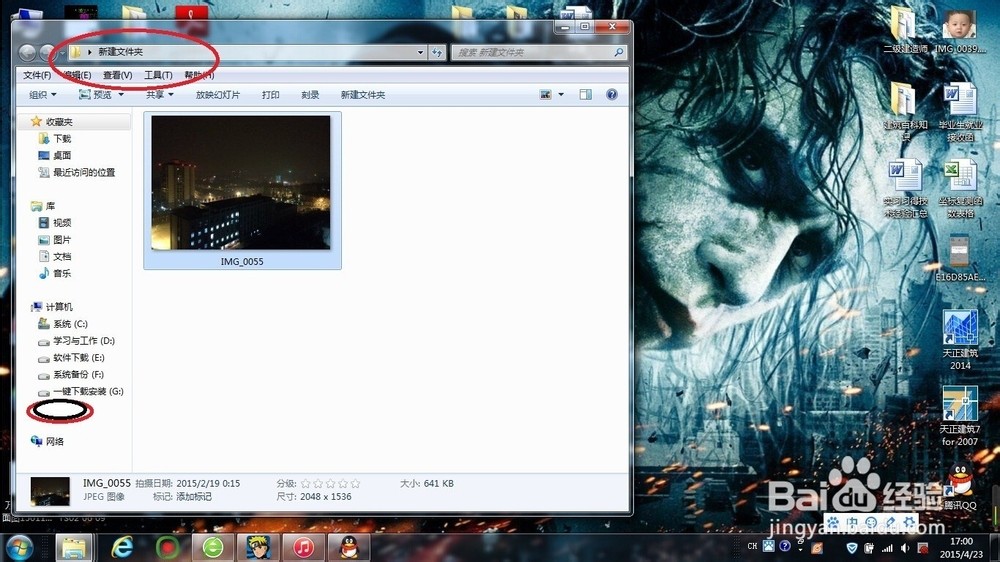Select 收藏夹 in the navigation pane

[59, 121]
